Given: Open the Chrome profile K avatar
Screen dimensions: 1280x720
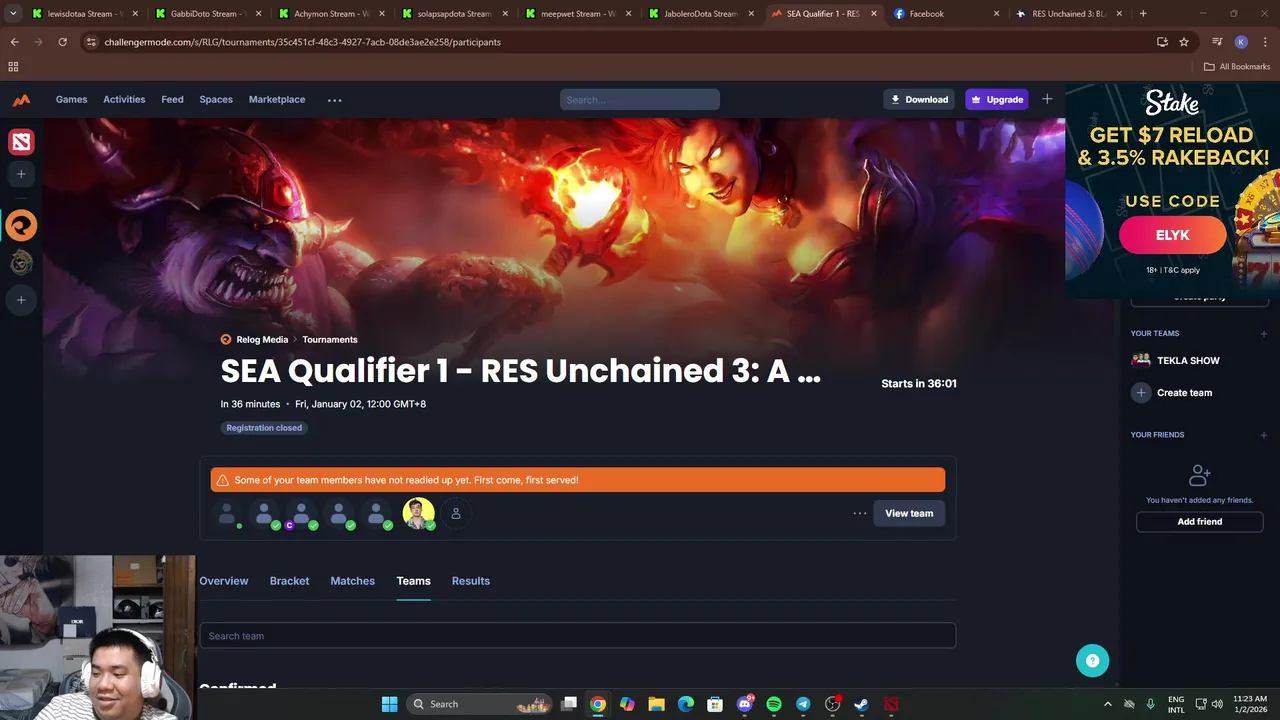Looking at the screenshot, I should tap(1241, 42).
